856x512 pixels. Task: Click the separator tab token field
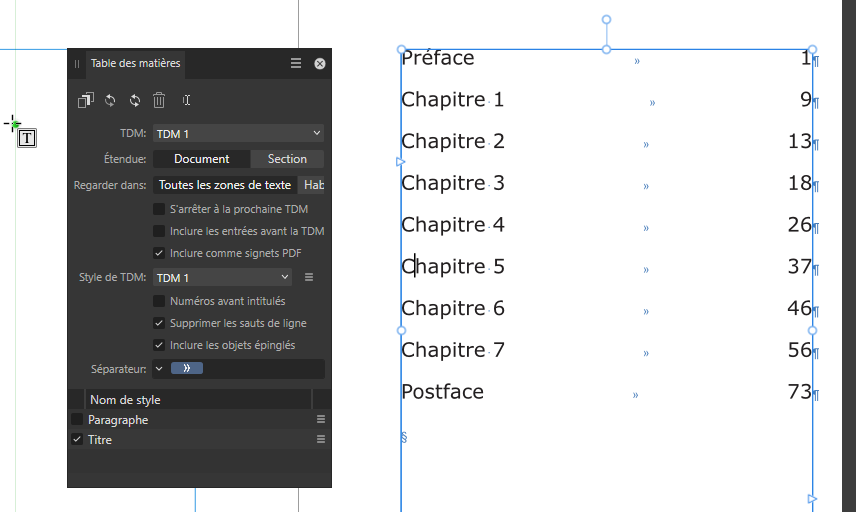187,368
